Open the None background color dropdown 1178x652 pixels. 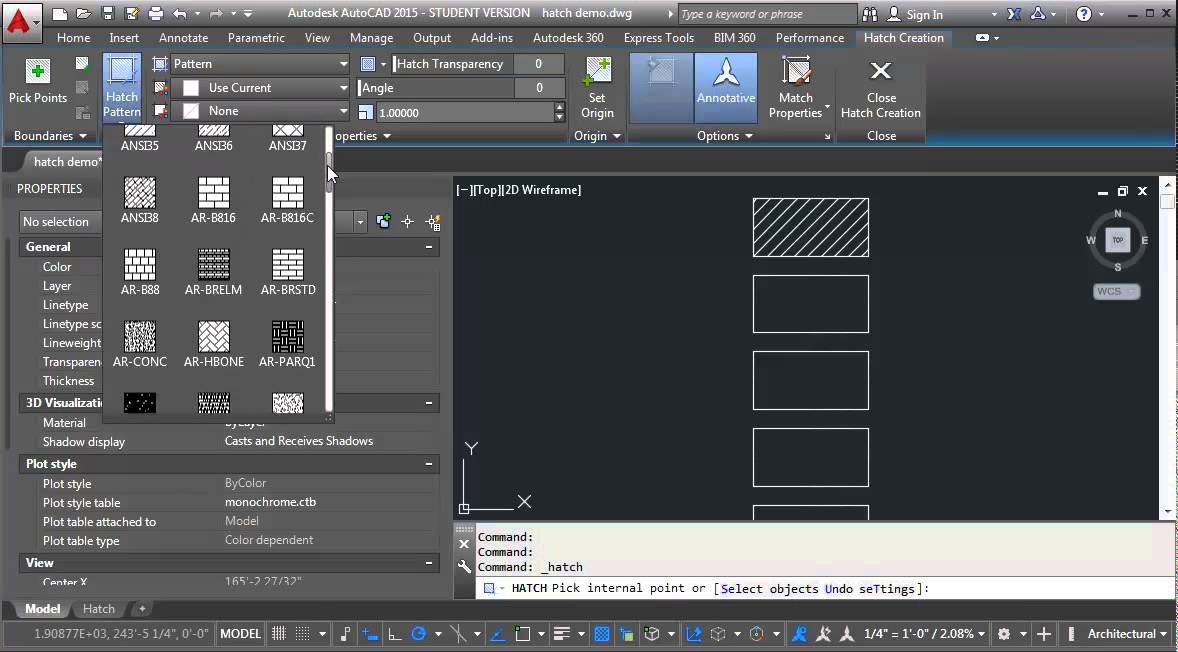(261, 111)
